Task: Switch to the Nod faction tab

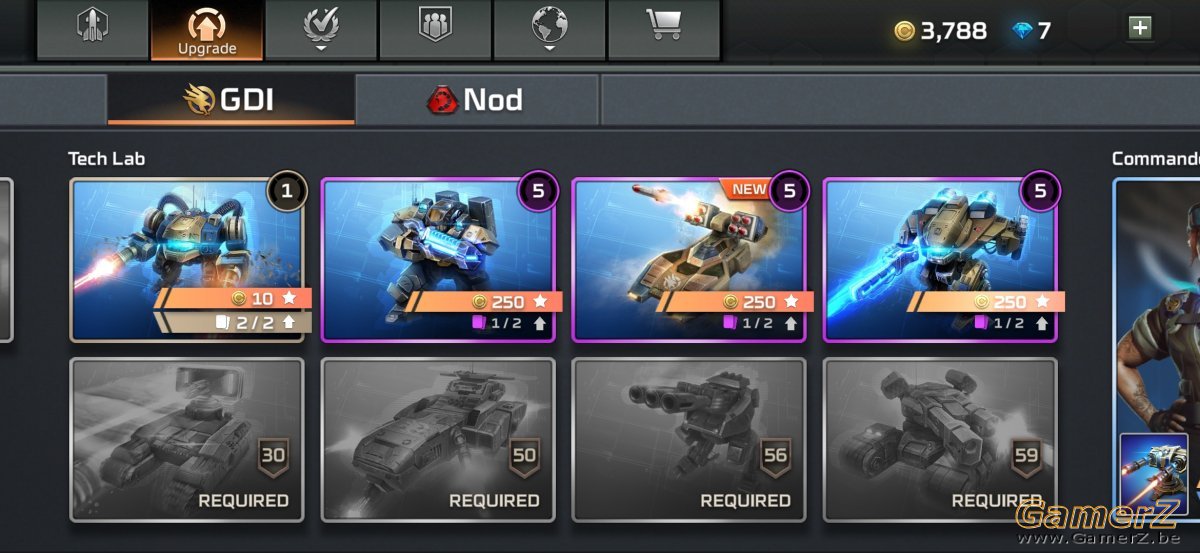Action: pyautogui.click(x=477, y=99)
